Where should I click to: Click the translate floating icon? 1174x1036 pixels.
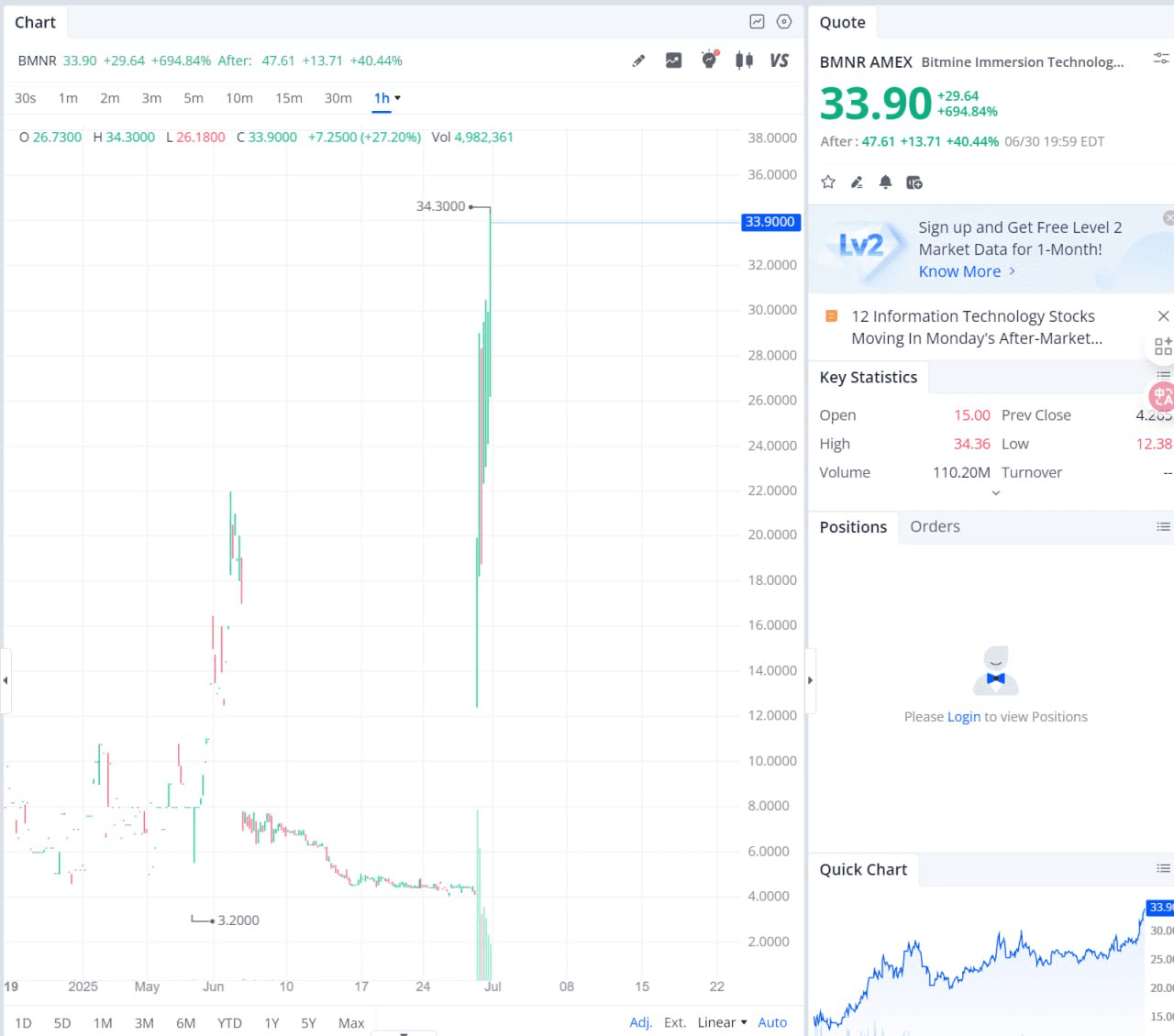click(1162, 396)
